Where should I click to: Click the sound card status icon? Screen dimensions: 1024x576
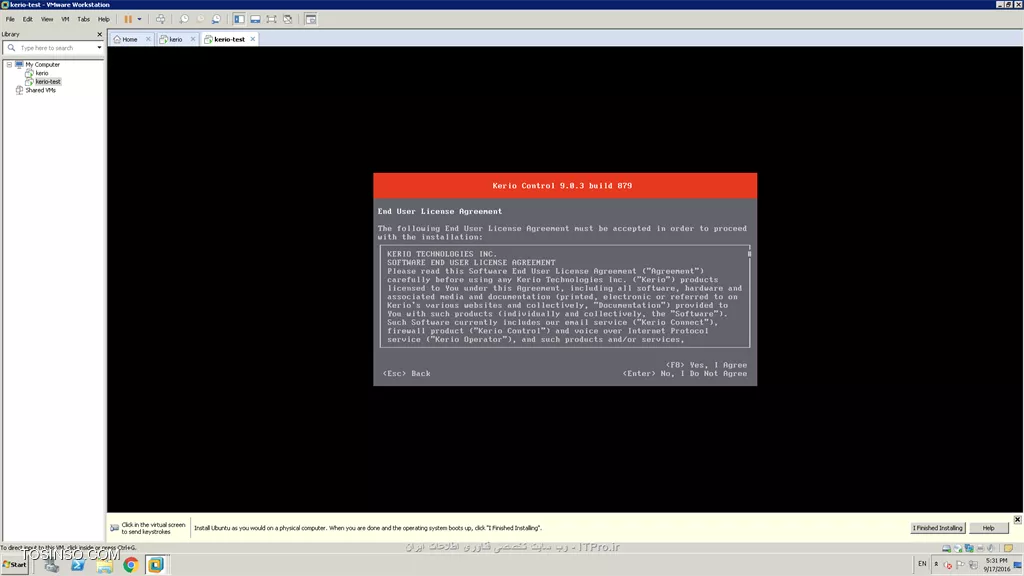(991, 548)
